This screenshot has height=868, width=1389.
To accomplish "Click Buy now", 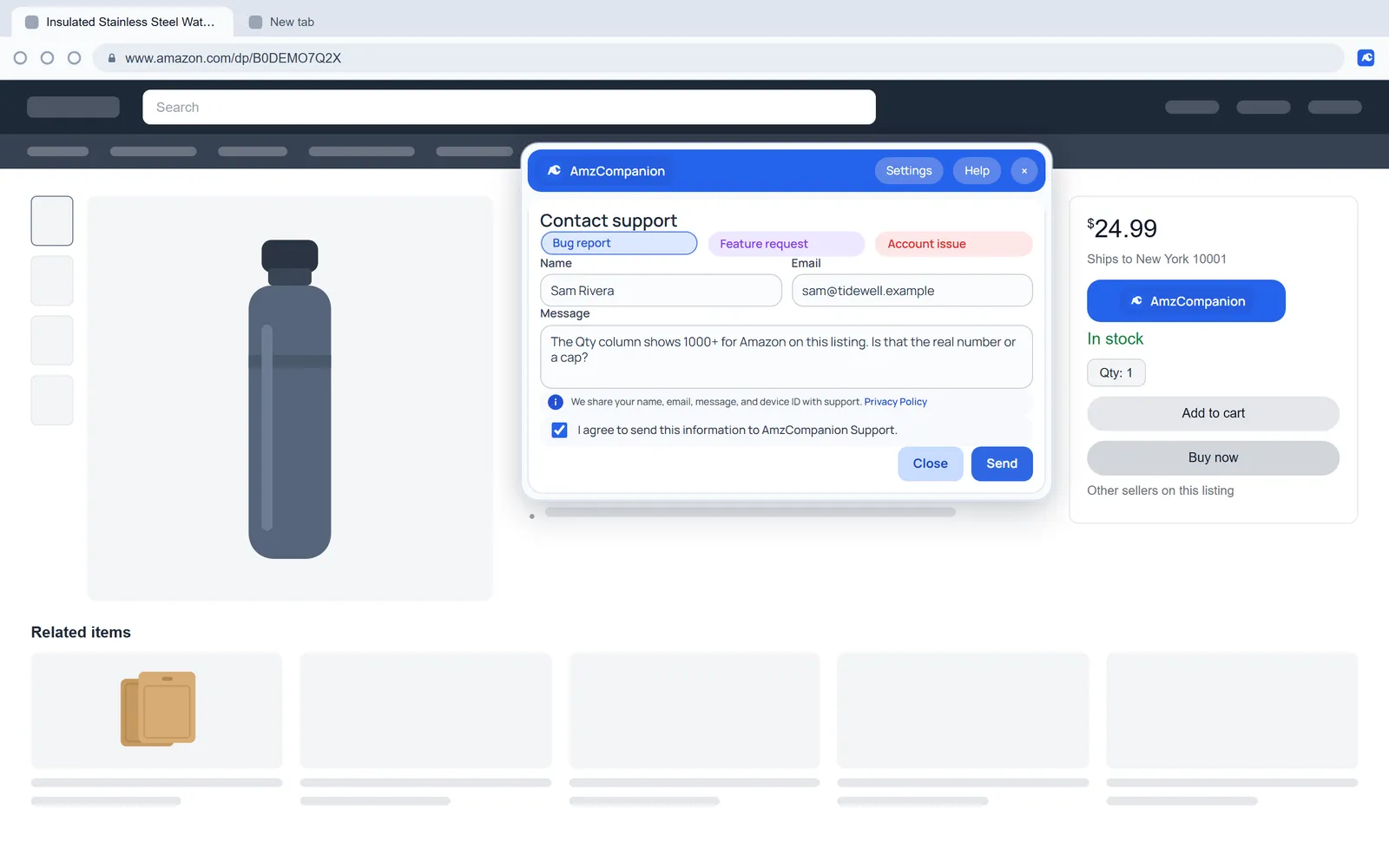I will tap(1213, 458).
